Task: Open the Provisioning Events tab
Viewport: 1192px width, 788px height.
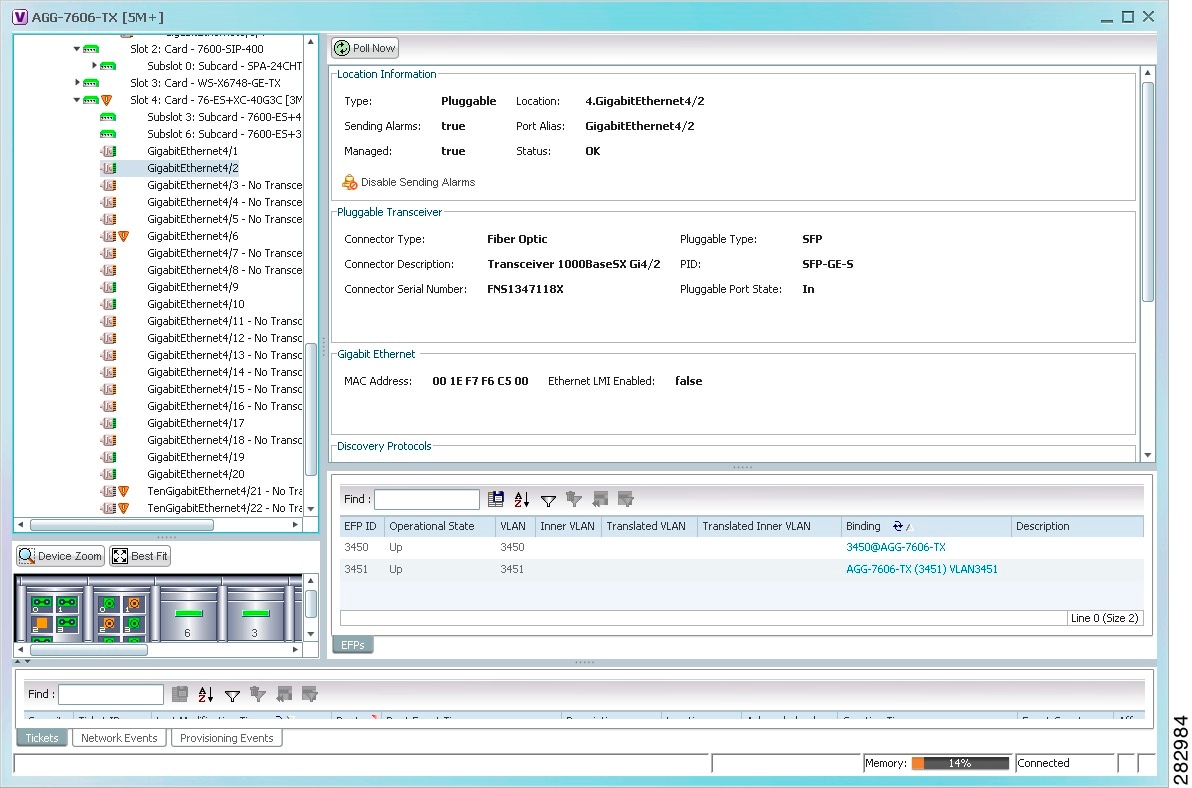Action: coord(227,738)
